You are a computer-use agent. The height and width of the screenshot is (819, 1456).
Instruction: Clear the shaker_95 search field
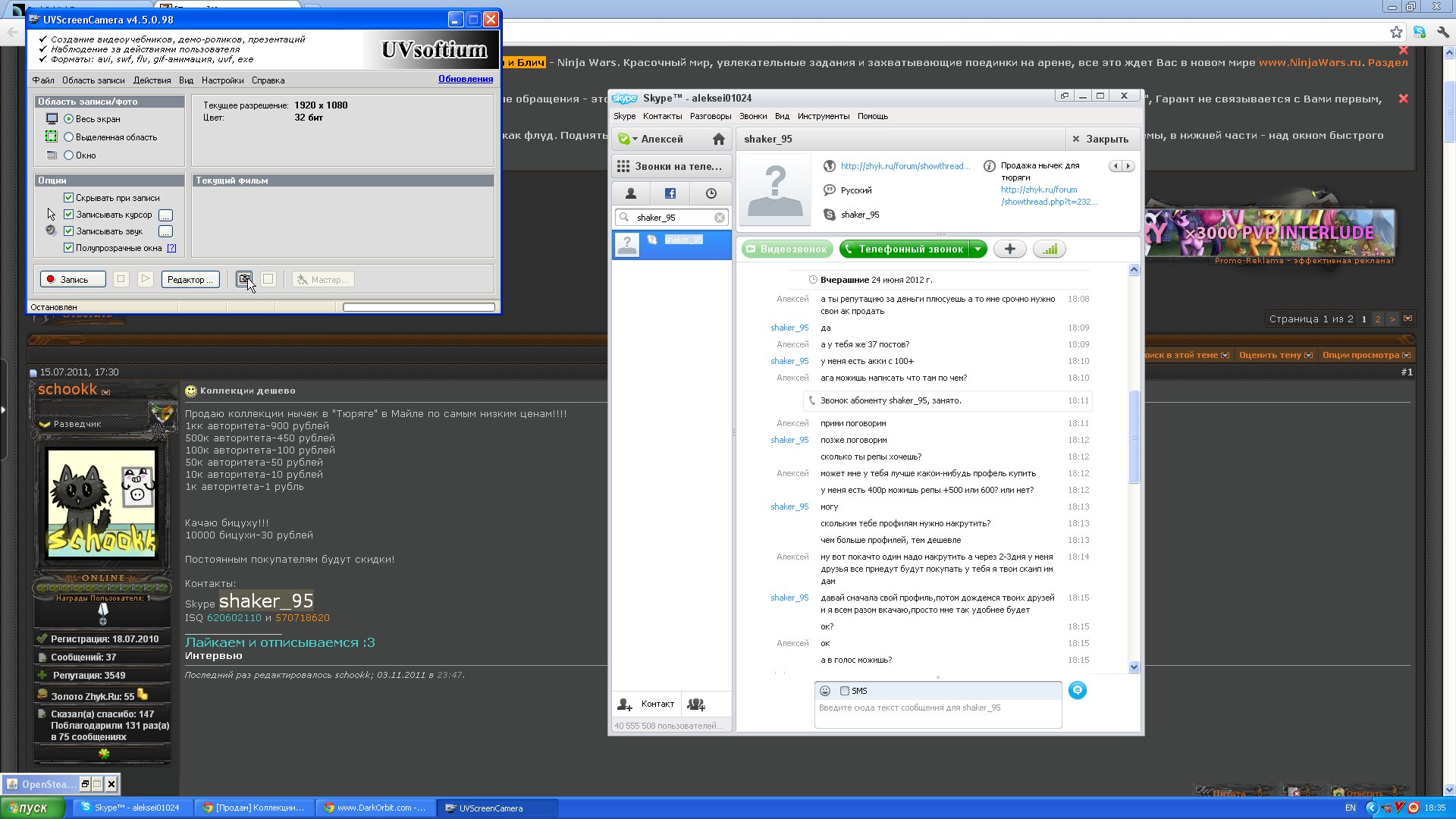(x=719, y=218)
